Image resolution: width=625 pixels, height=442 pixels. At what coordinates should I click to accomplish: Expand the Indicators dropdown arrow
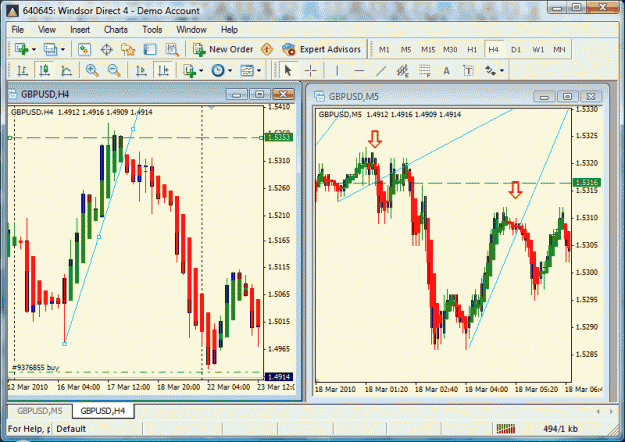click(x=201, y=71)
